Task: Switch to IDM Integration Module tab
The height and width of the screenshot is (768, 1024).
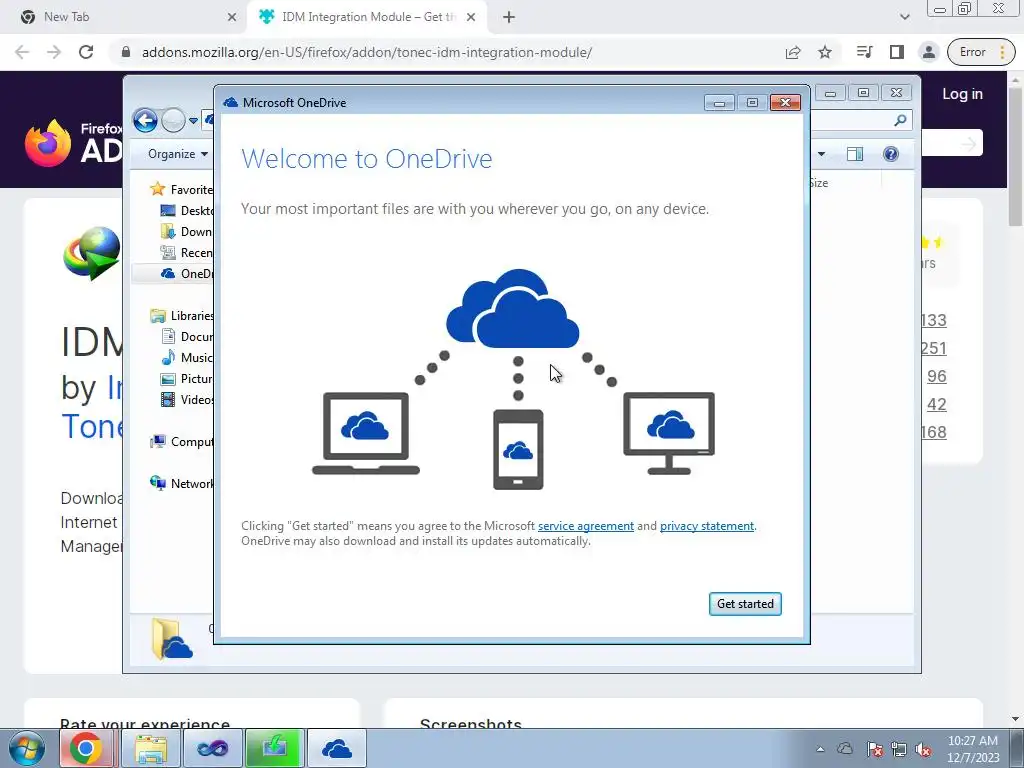Action: [x=366, y=17]
